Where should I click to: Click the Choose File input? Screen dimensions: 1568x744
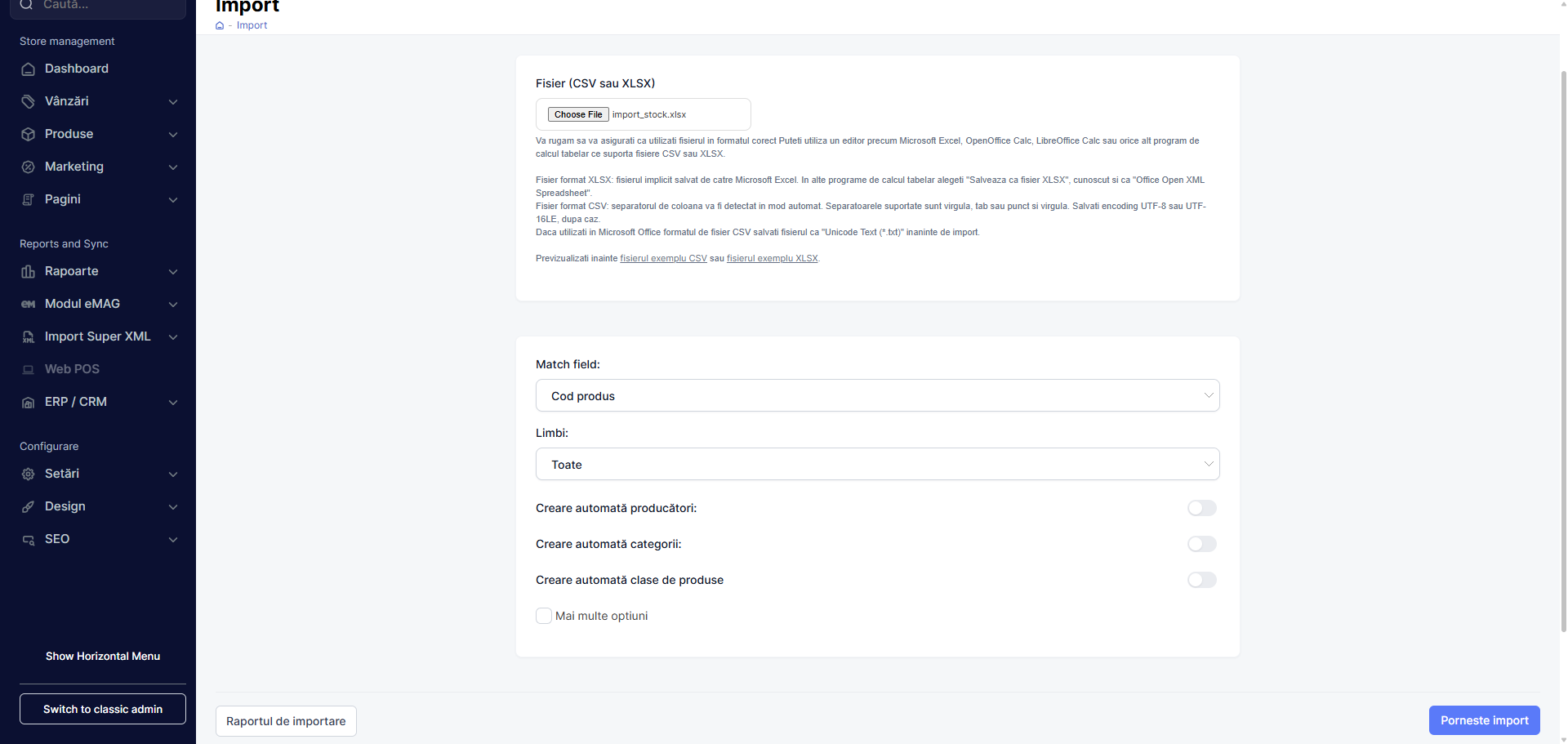(578, 114)
